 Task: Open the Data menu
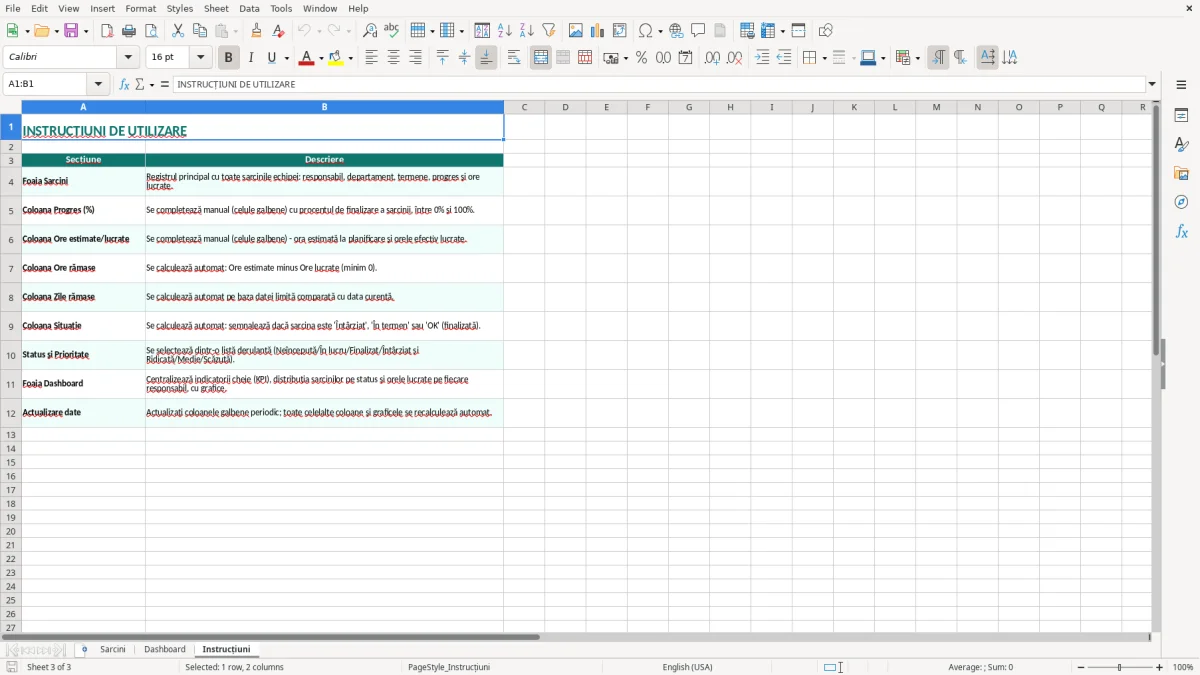pos(250,8)
